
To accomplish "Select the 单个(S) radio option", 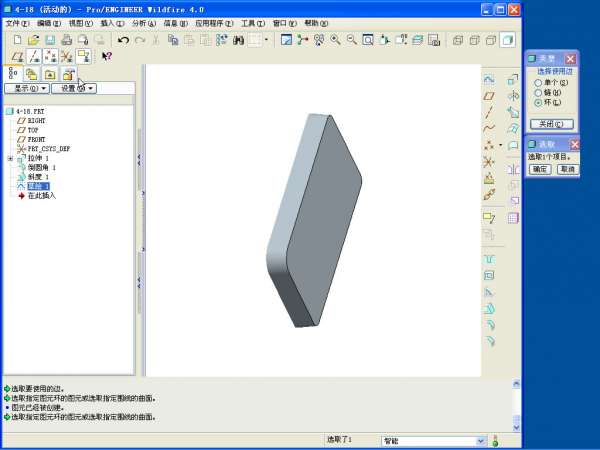I will click(538, 83).
